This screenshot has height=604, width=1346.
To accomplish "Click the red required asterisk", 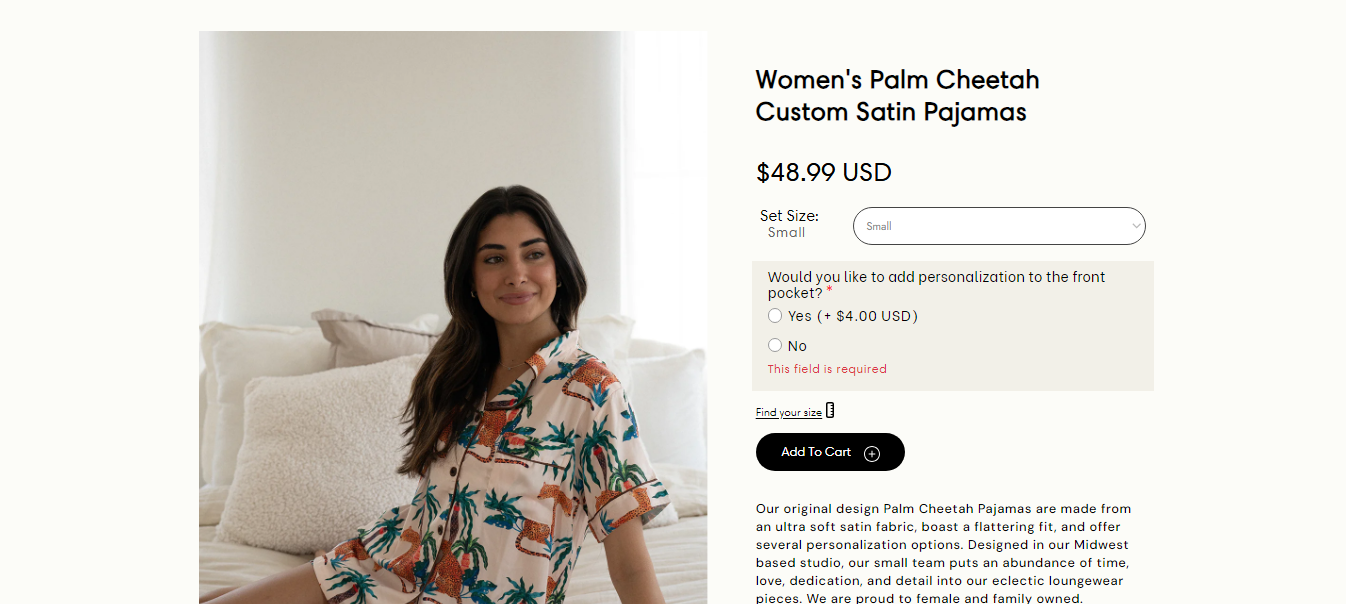I will point(829,291).
